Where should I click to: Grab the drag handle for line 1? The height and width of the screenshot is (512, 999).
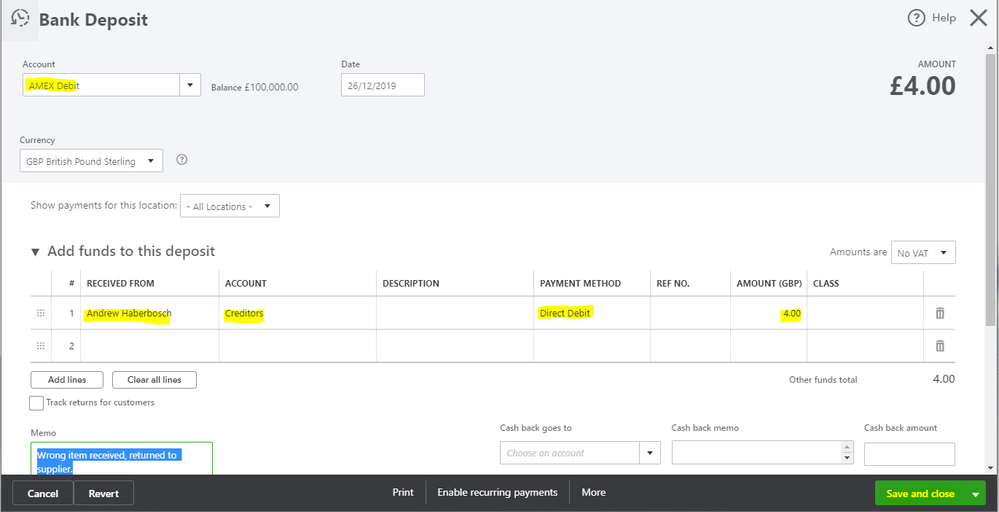coord(41,313)
